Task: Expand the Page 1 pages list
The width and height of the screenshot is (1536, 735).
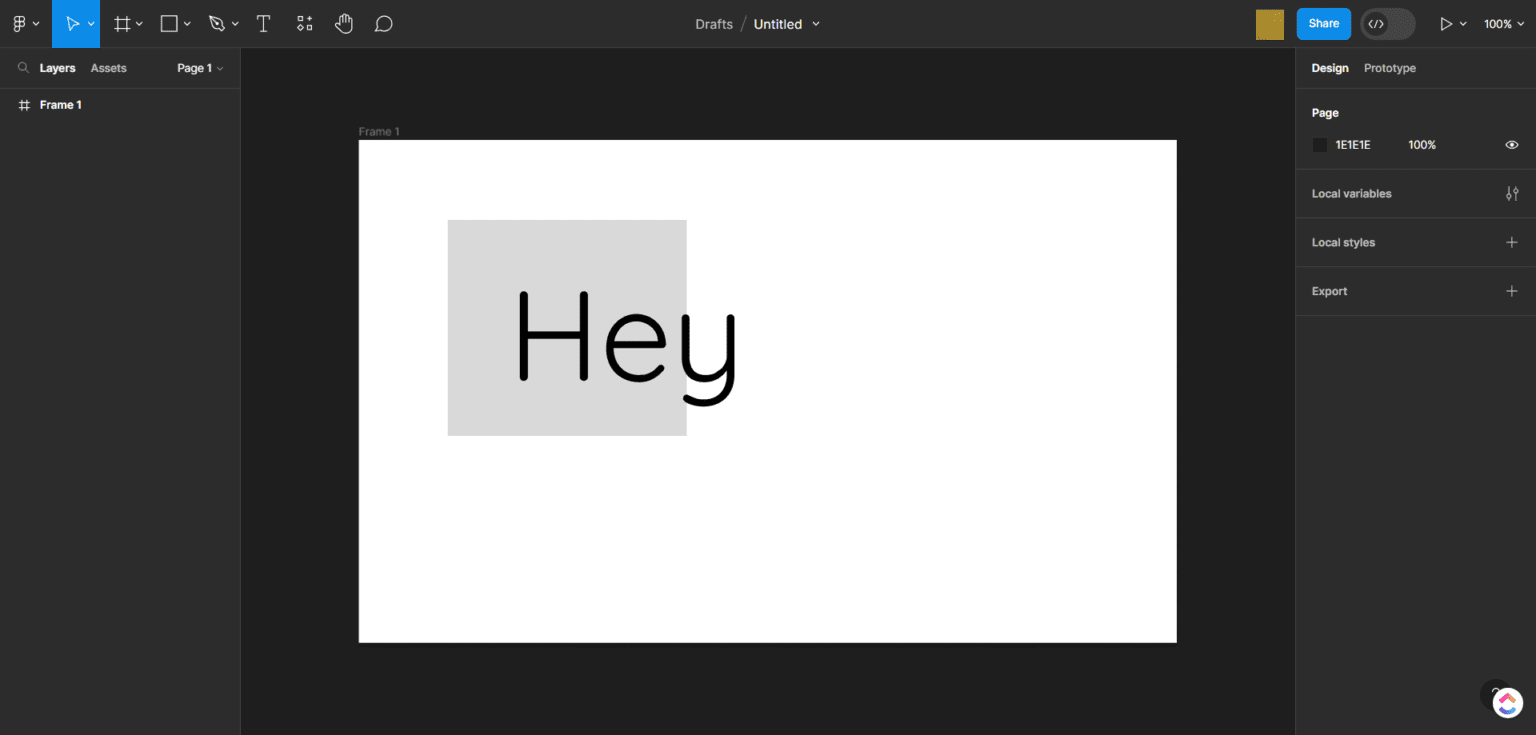Action: [x=197, y=68]
